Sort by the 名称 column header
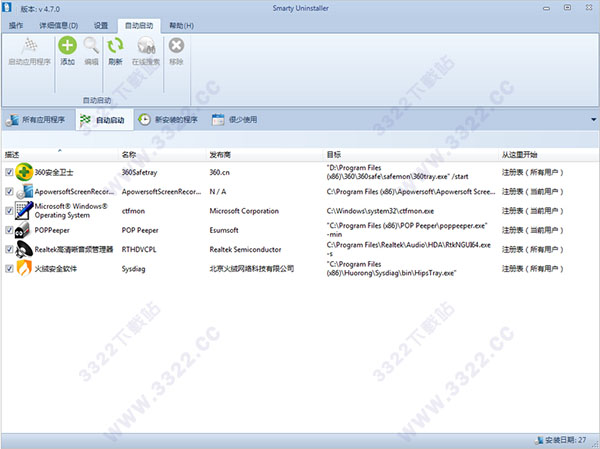 [162, 155]
